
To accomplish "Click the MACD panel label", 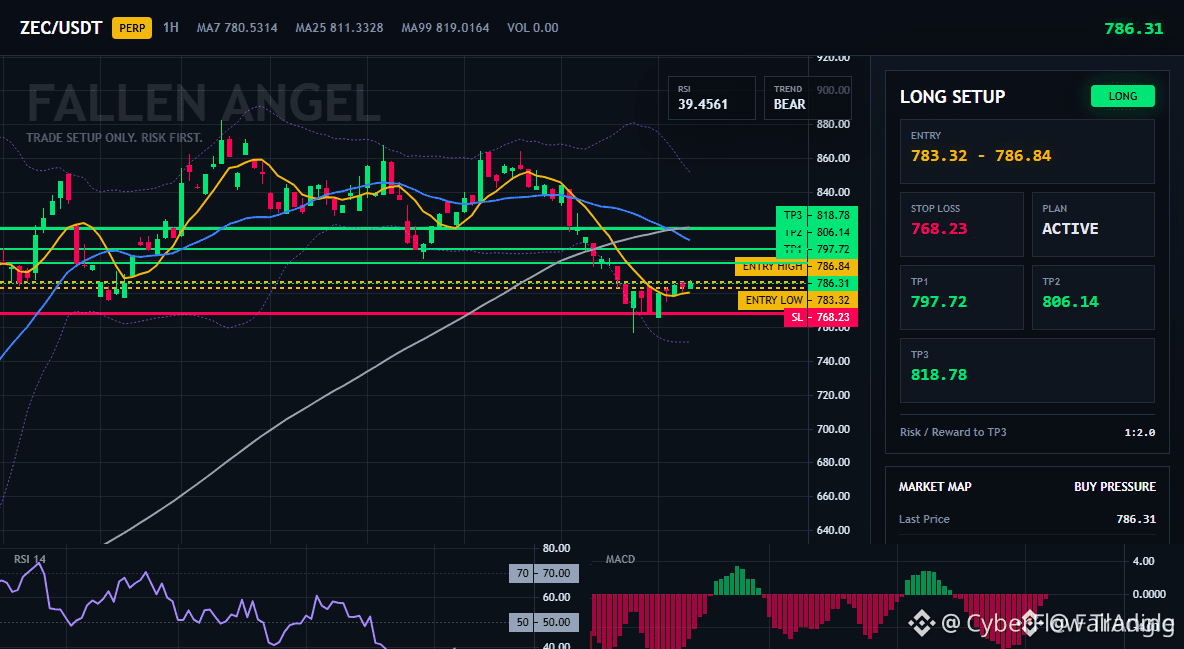I will click(x=621, y=559).
